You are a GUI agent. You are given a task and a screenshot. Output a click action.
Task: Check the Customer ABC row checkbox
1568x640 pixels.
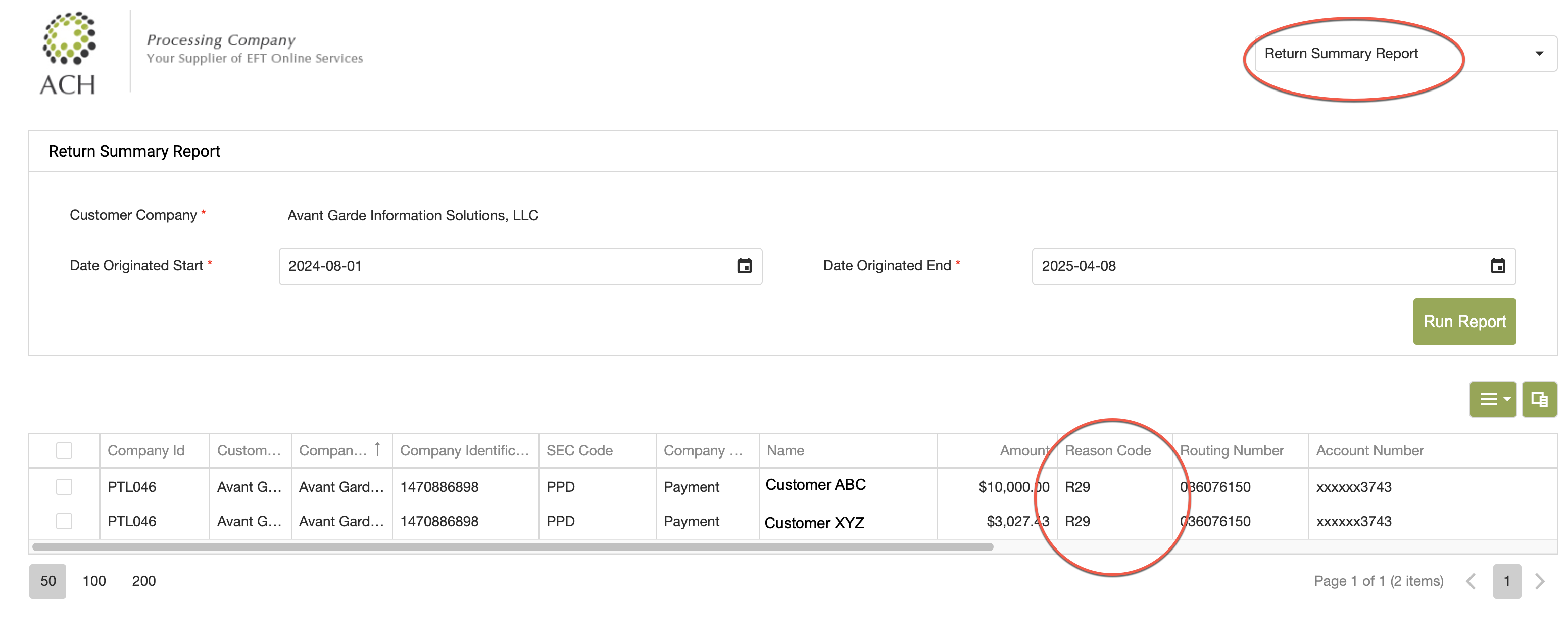click(64, 486)
